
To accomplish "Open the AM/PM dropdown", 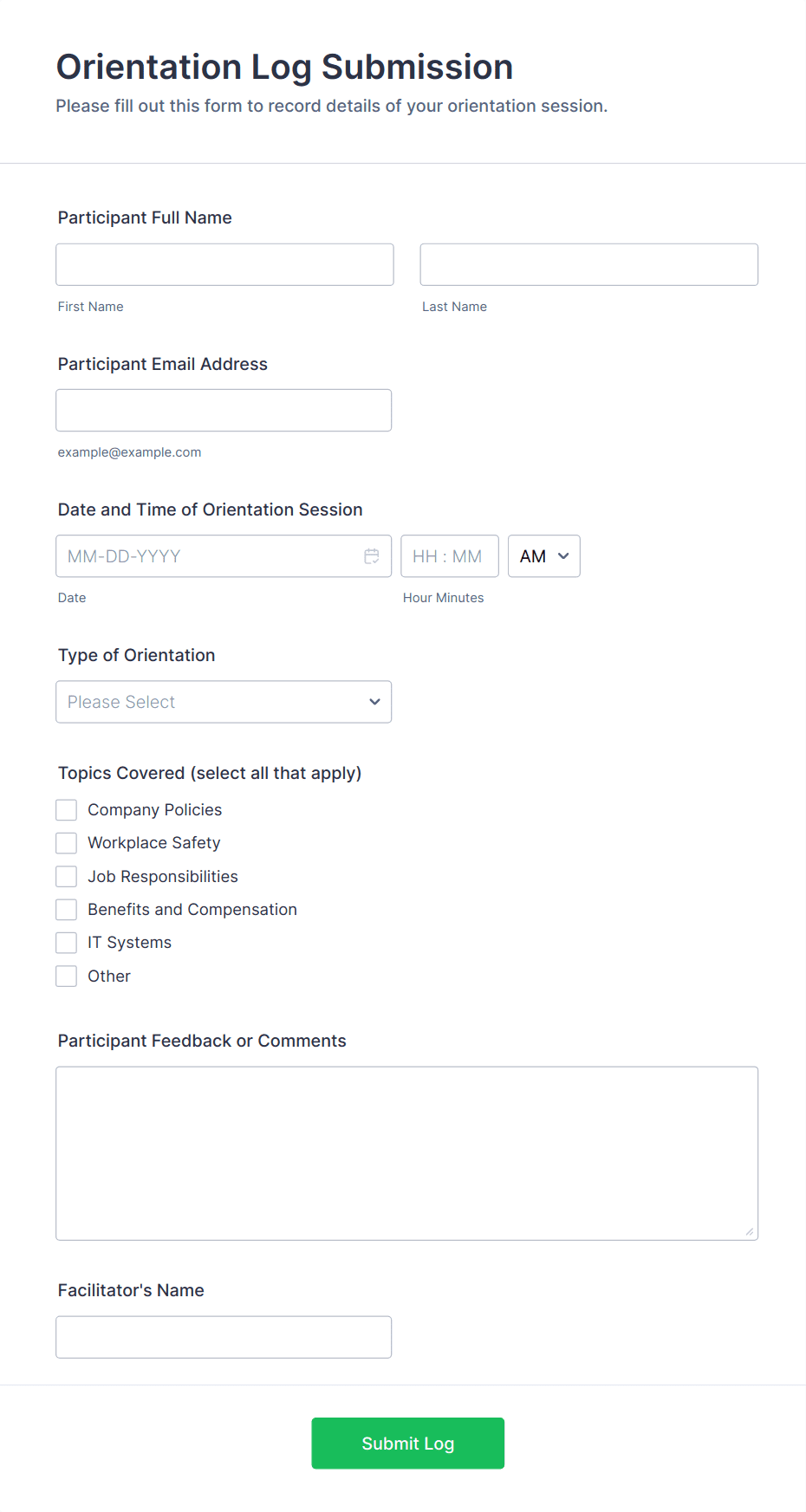I will tap(543, 556).
